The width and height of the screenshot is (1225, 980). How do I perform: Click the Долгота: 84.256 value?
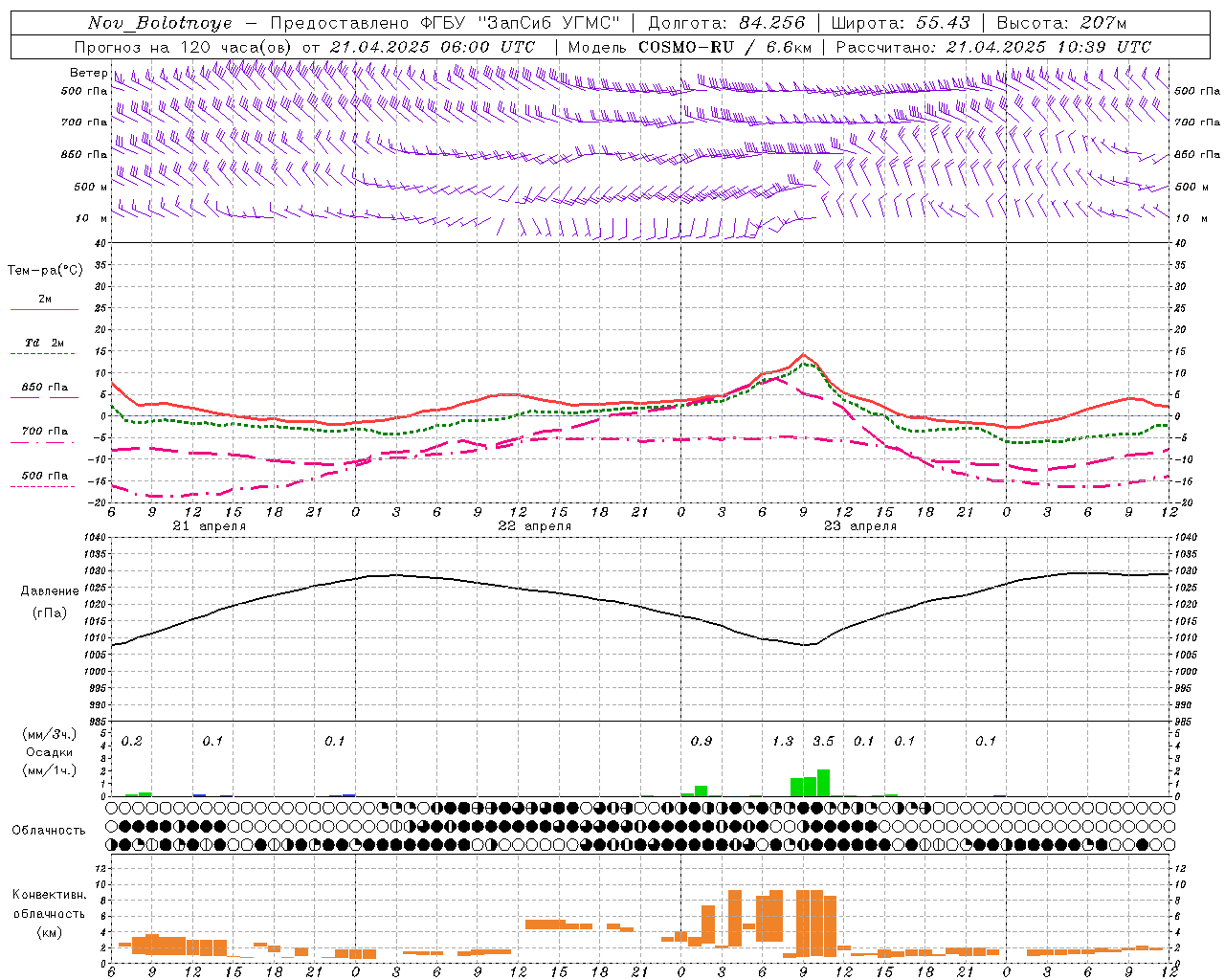(x=726, y=23)
